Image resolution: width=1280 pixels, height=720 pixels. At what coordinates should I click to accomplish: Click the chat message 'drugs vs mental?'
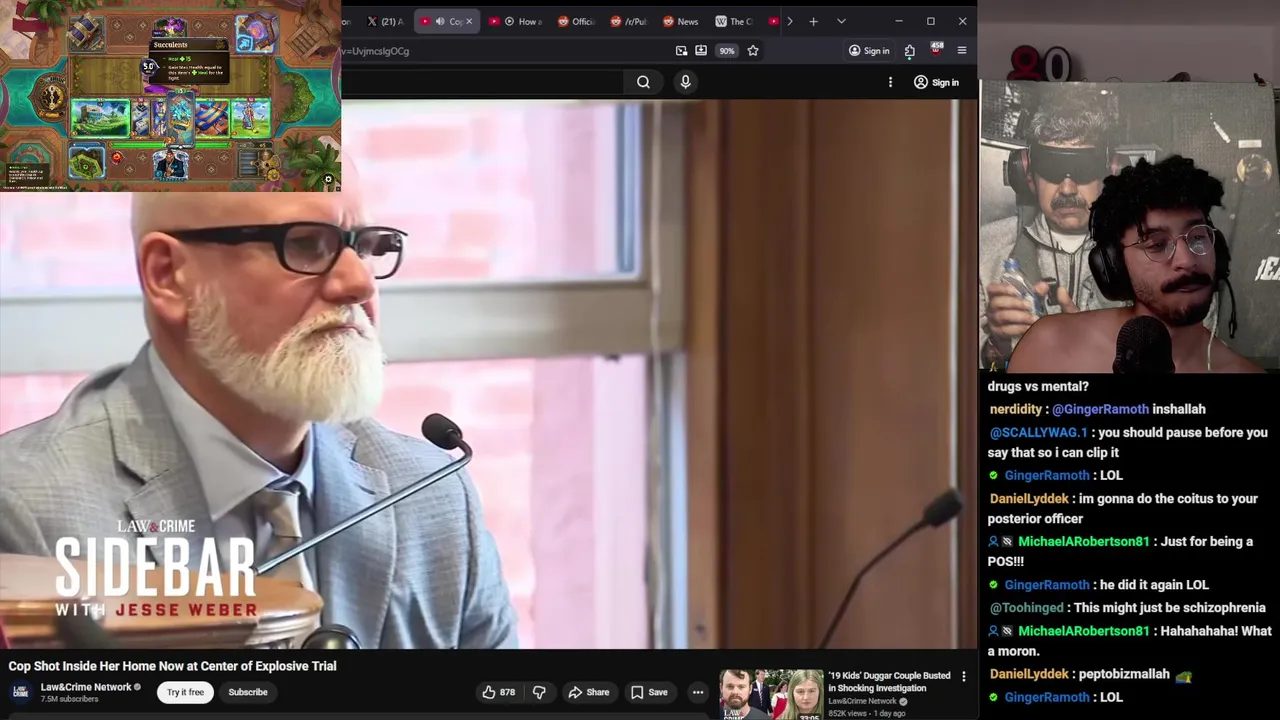[x=1038, y=386]
